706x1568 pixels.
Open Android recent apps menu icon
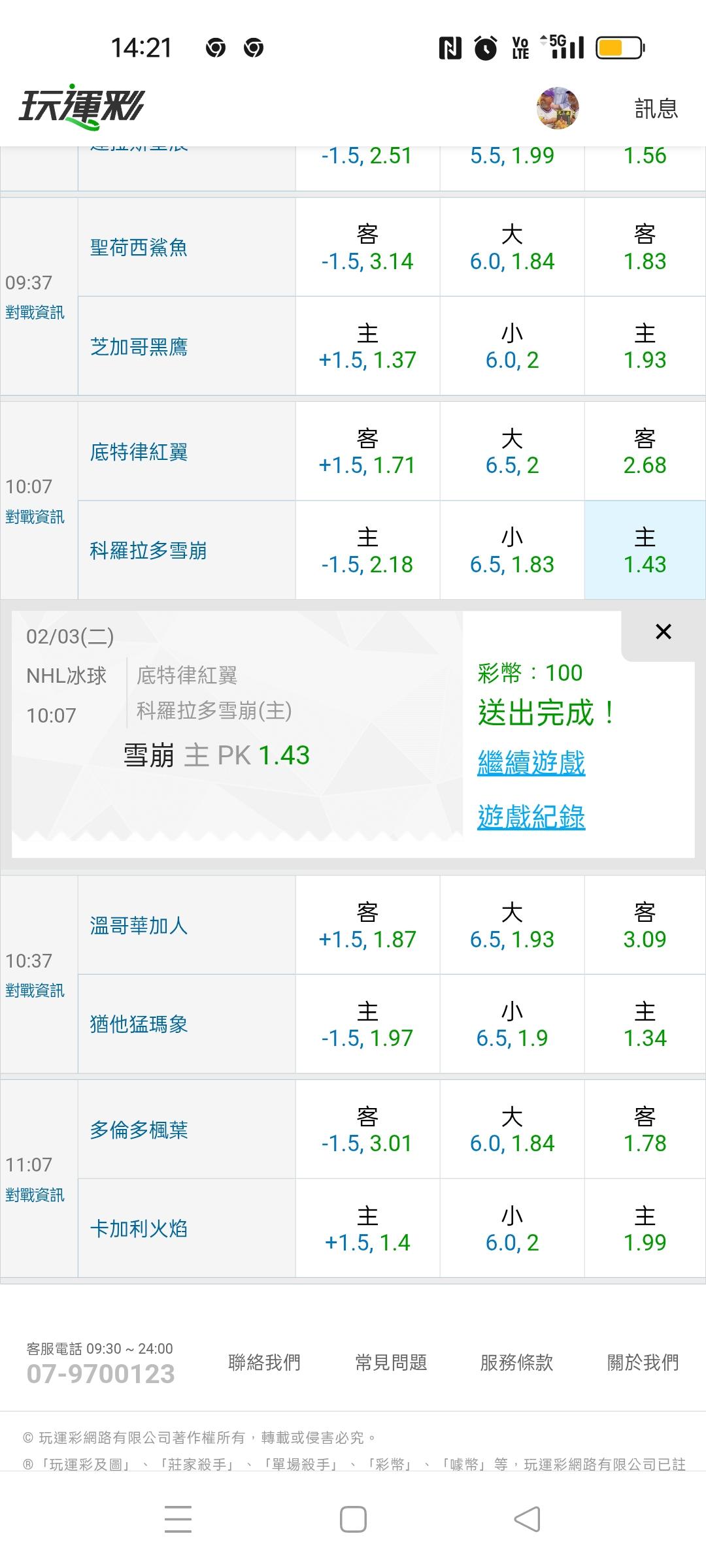tap(178, 1519)
